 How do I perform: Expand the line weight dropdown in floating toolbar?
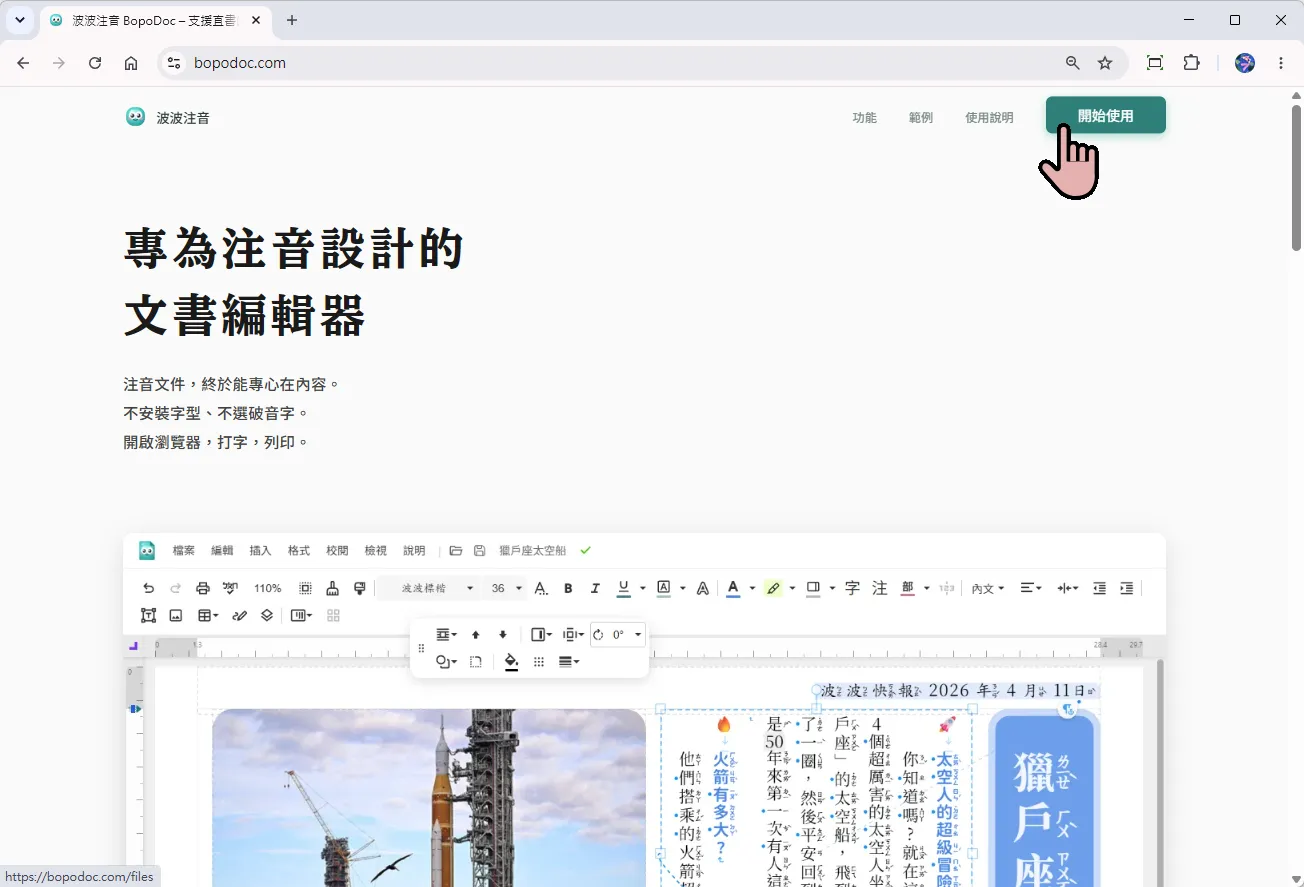[569, 661]
